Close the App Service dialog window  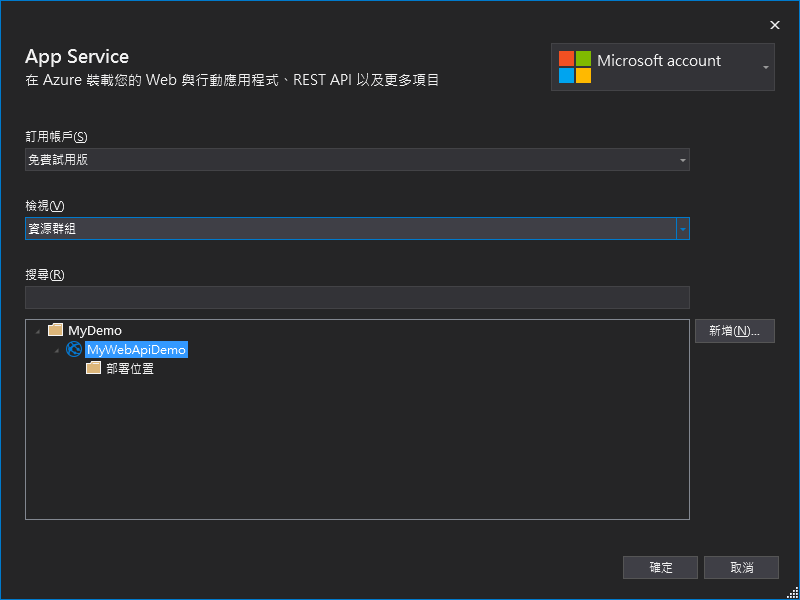click(774, 25)
